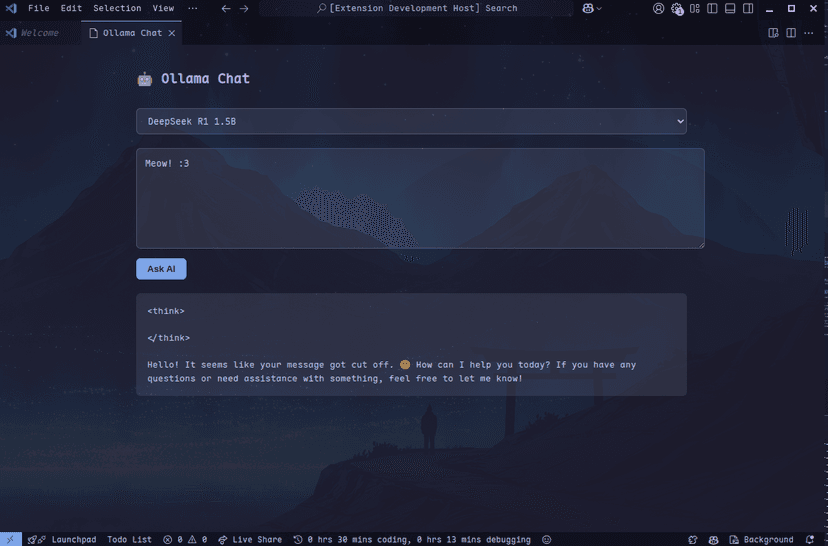Click the Ask AI button
This screenshot has height=546, width=828.
point(161,269)
